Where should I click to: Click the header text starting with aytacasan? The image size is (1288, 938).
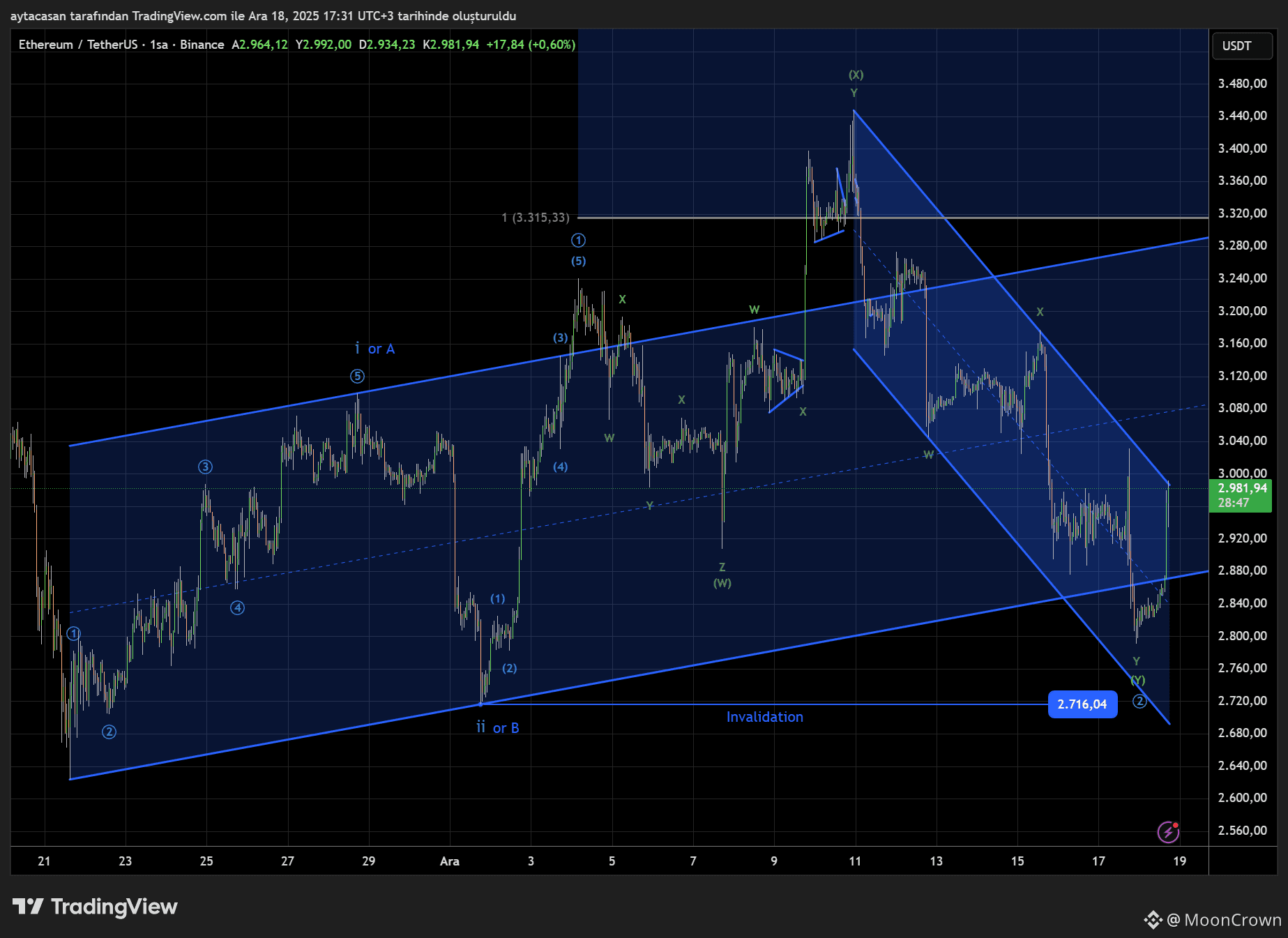pos(264,15)
